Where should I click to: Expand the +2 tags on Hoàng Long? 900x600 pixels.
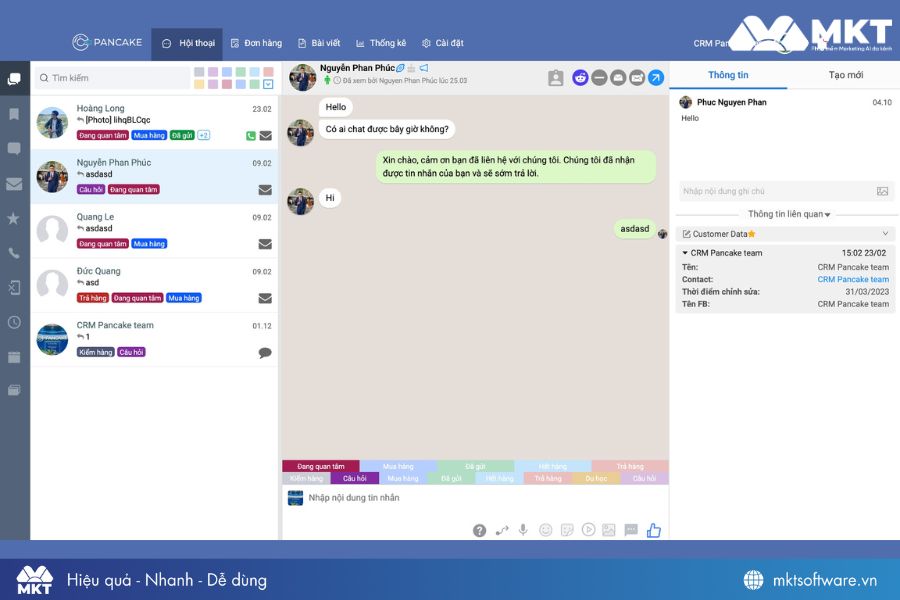coord(204,136)
